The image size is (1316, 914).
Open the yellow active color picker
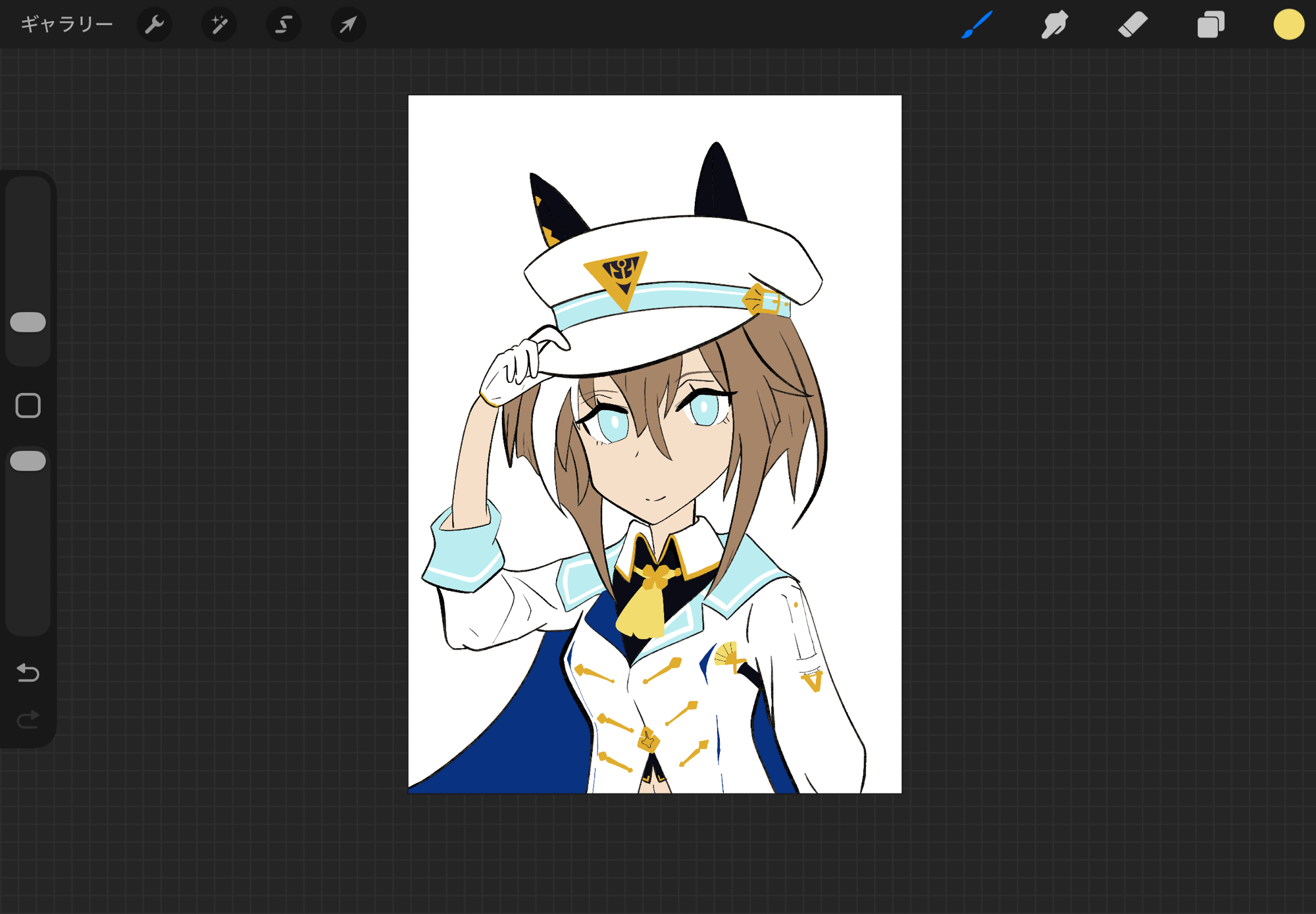[1288, 24]
